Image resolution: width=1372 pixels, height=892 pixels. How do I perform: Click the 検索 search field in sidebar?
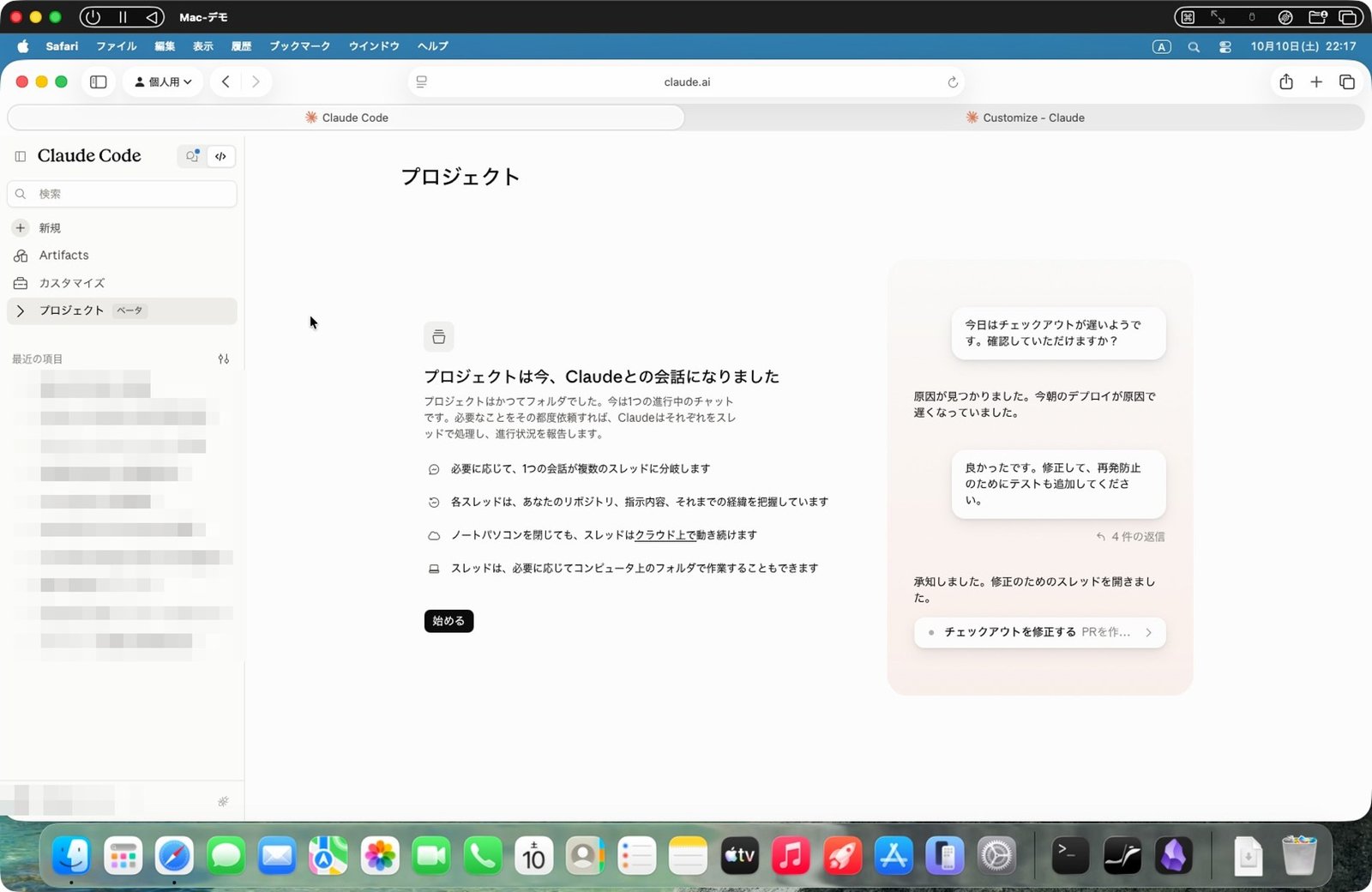coord(122,194)
